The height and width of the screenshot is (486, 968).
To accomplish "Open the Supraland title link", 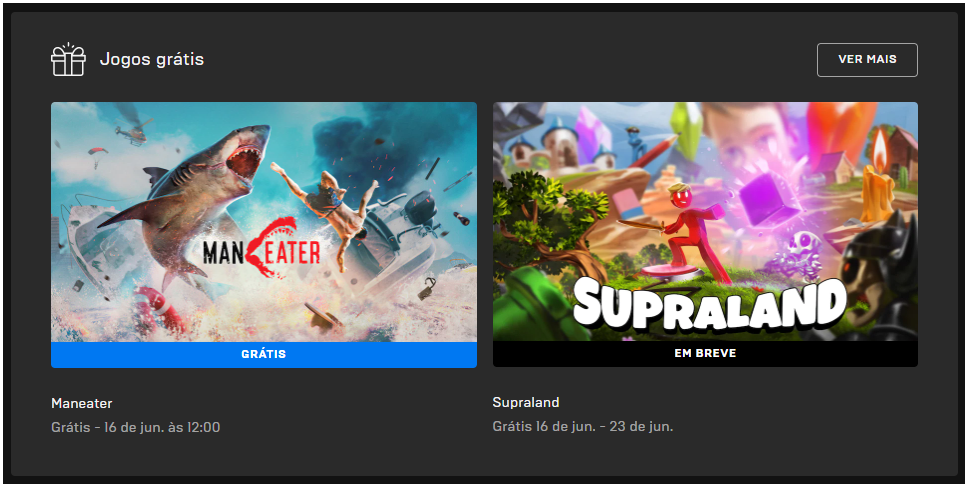I will [x=526, y=403].
